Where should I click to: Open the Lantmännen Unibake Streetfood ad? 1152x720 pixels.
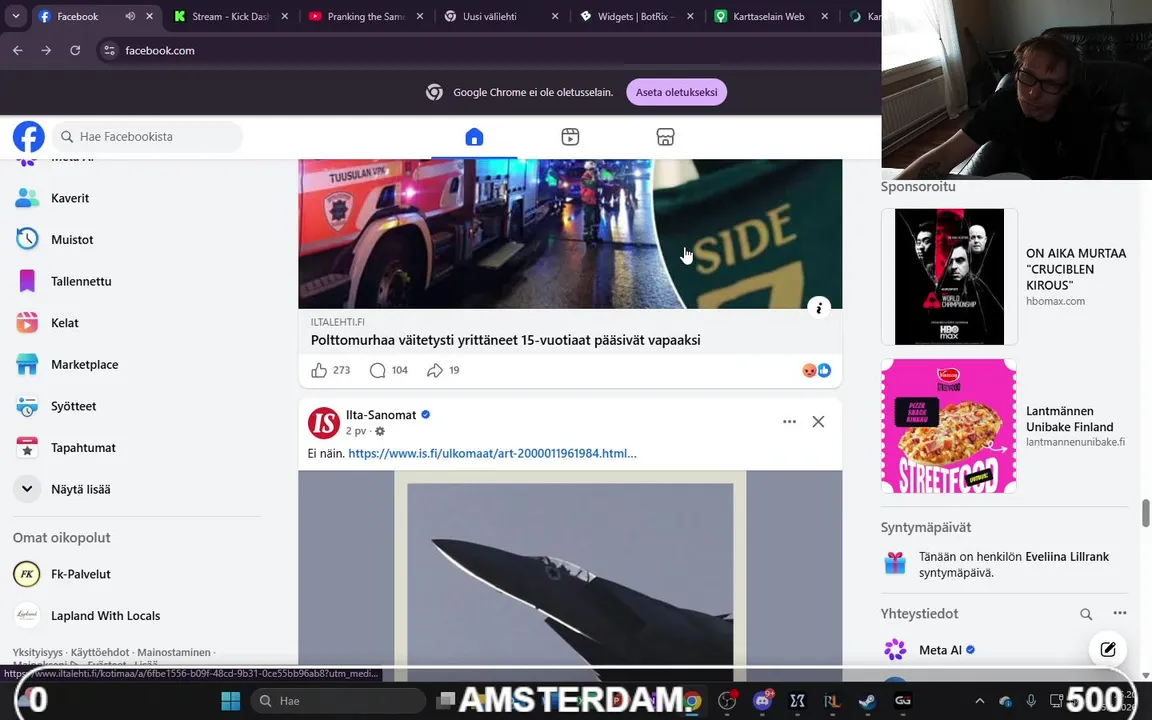tap(1004, 426)
